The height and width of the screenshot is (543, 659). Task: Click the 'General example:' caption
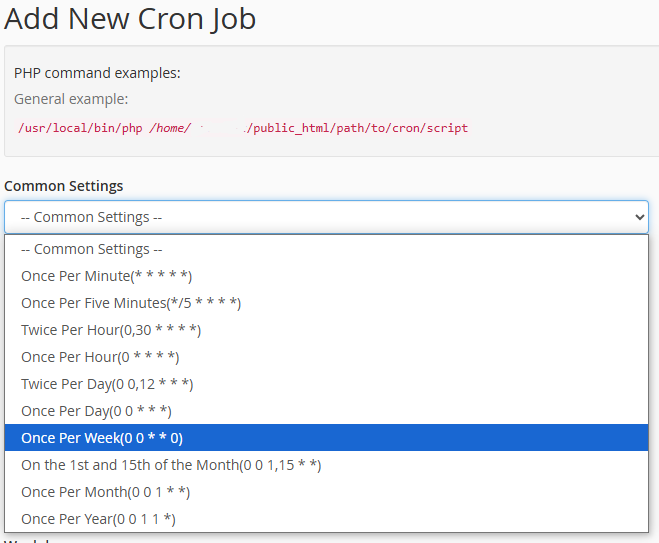[71, 99]
